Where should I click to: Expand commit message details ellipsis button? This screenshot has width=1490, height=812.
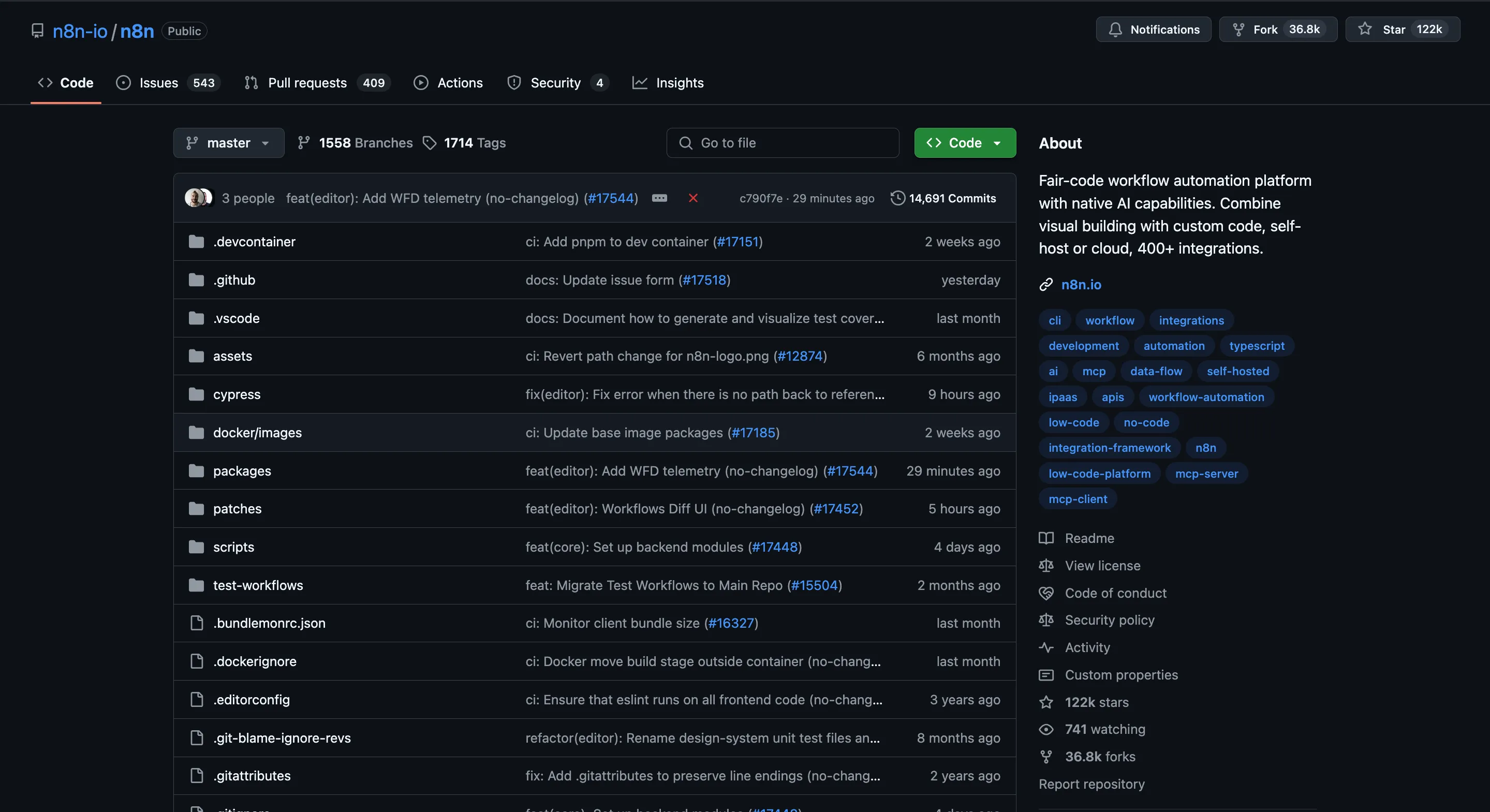point(659,198)
